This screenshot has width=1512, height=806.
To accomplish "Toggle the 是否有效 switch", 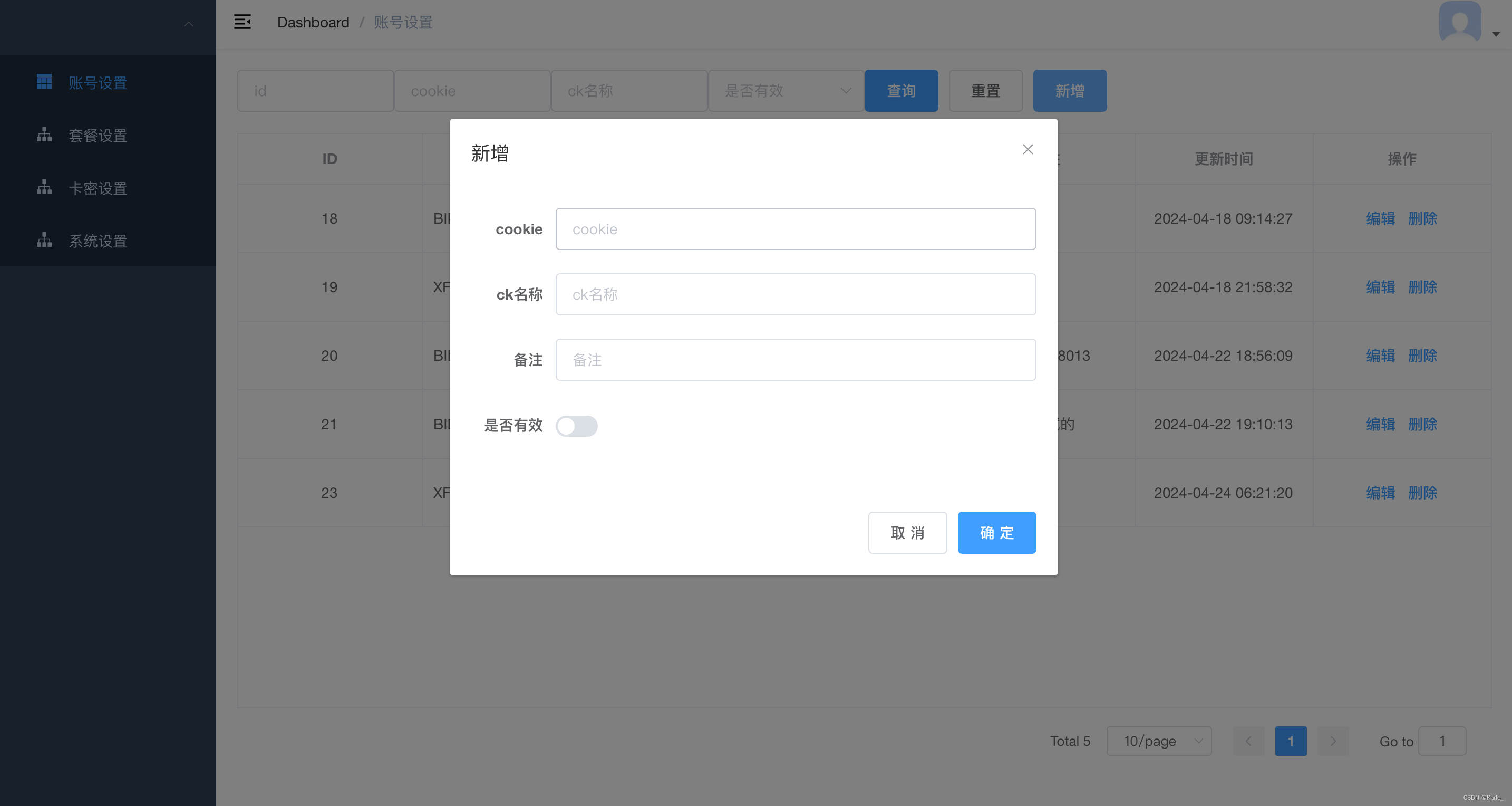I will [576, 426].
